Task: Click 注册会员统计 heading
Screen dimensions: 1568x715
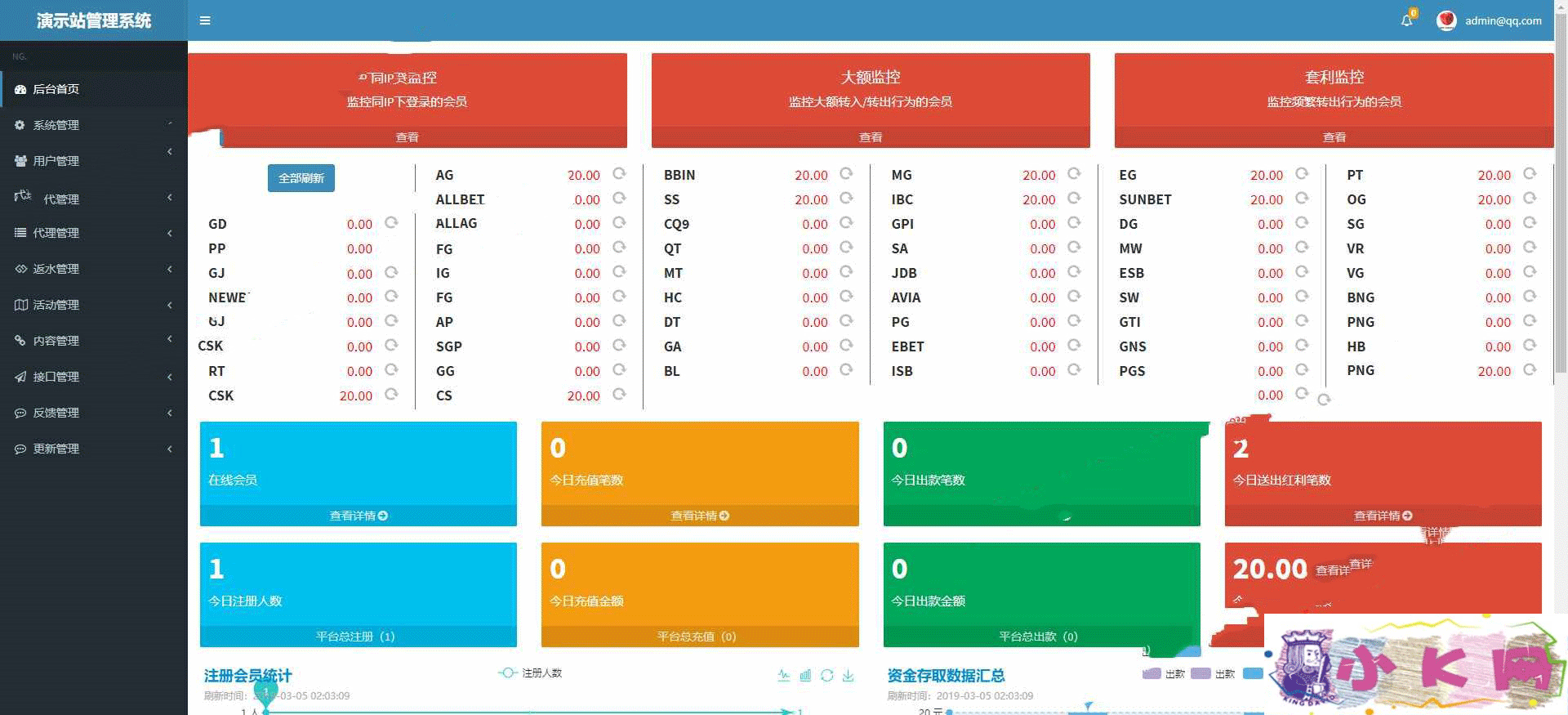Action: [247, 676]
